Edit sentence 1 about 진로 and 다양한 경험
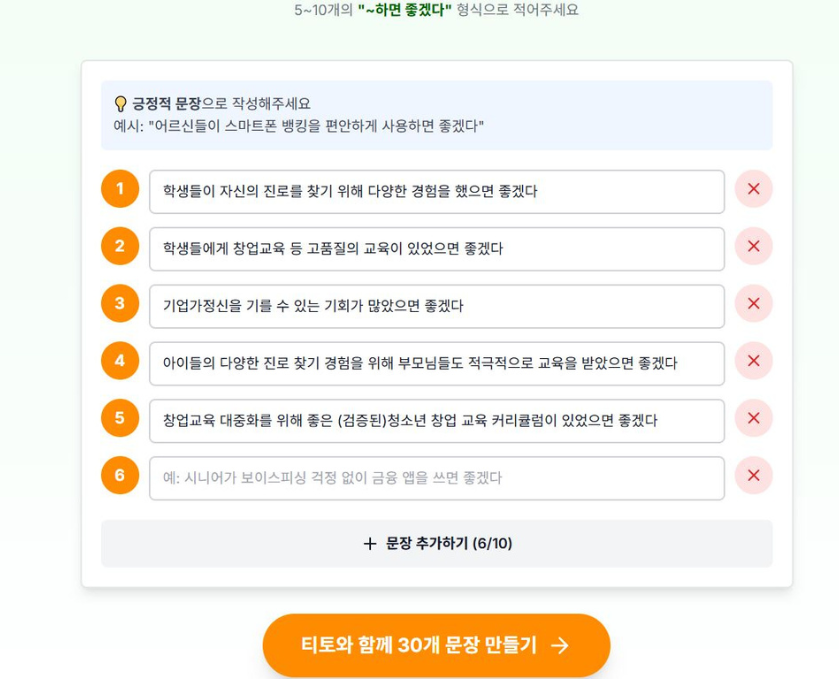The height and width of the screenshot is (679, 839). click(x=436, y=191)
